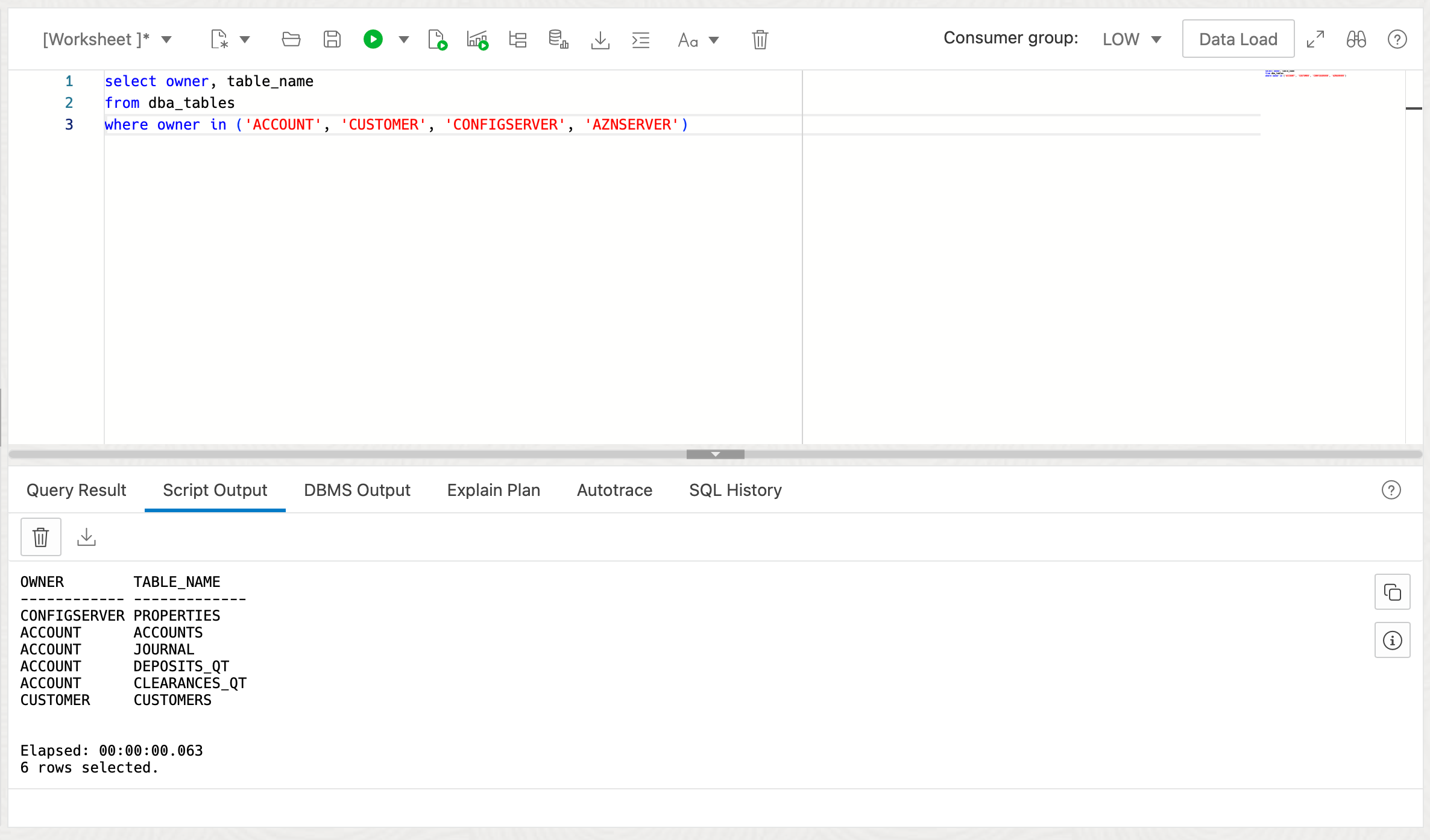This screenshot has width=1430, height=840.
Task: Select the Explain Plan tab
Action: (493, 490)
